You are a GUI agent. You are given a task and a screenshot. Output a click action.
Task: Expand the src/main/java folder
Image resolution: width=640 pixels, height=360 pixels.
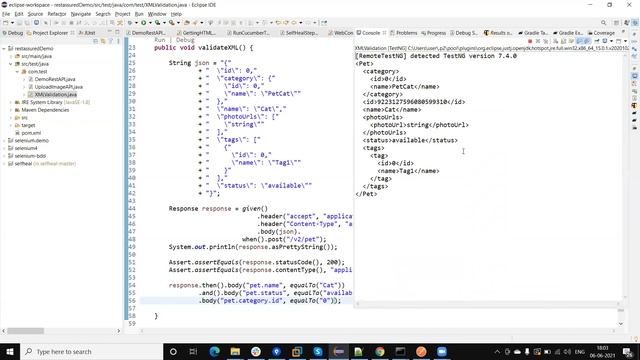pyautogui.click(x=11, y=56)
